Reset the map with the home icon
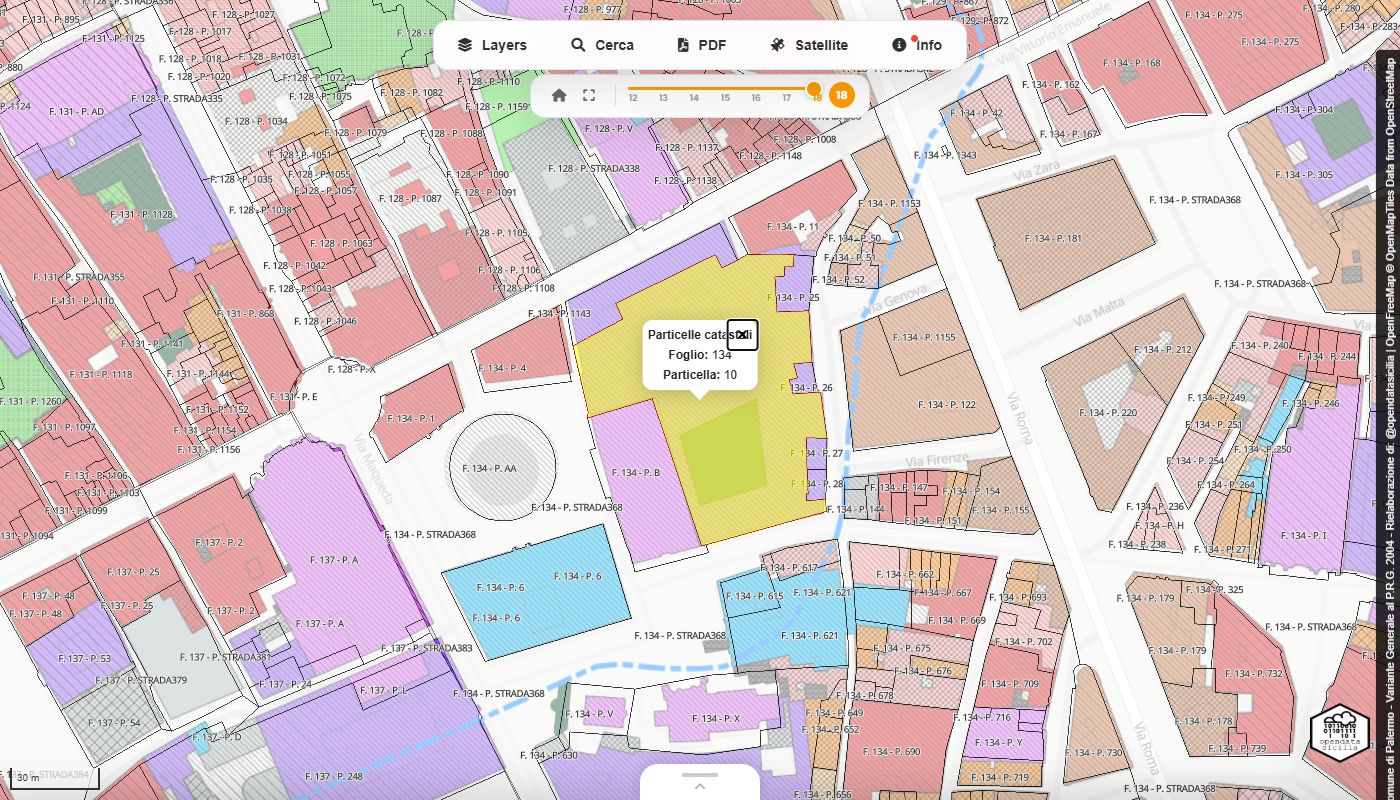Viewport: 1400px width, 800px height. coord(559,95)
